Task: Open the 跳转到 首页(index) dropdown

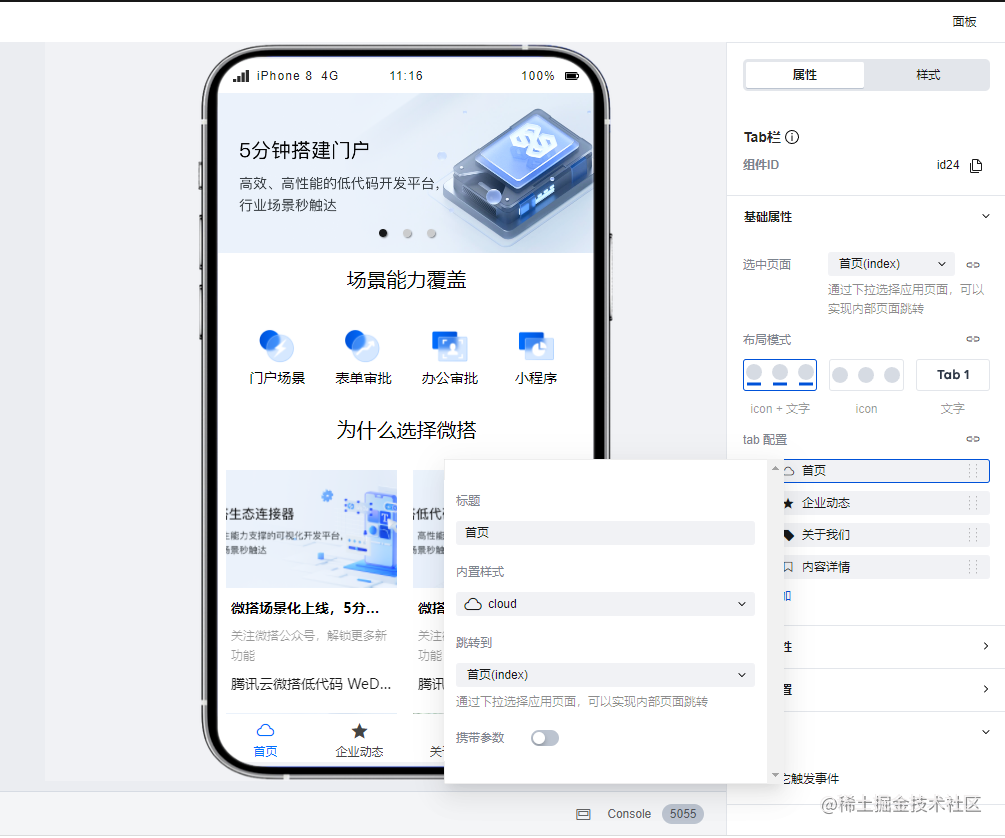Action: point(605,675)
